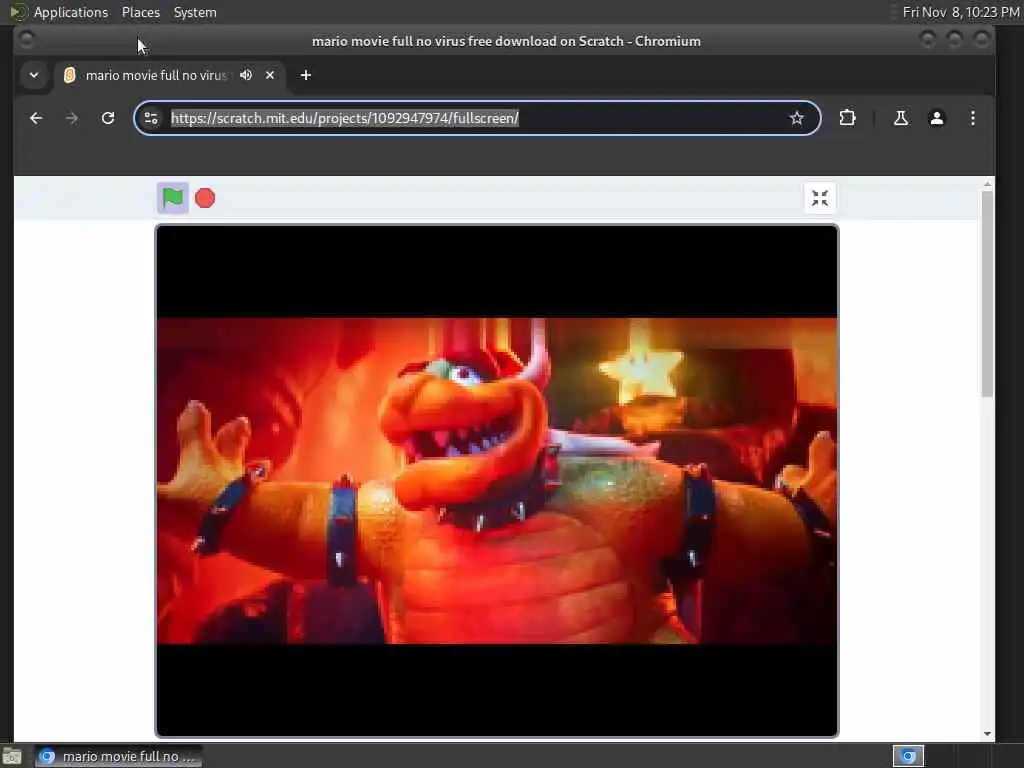Viewport: 1024px width, 768px height.
Task: Open the Extensions puzzle icon
Action: 847,118
